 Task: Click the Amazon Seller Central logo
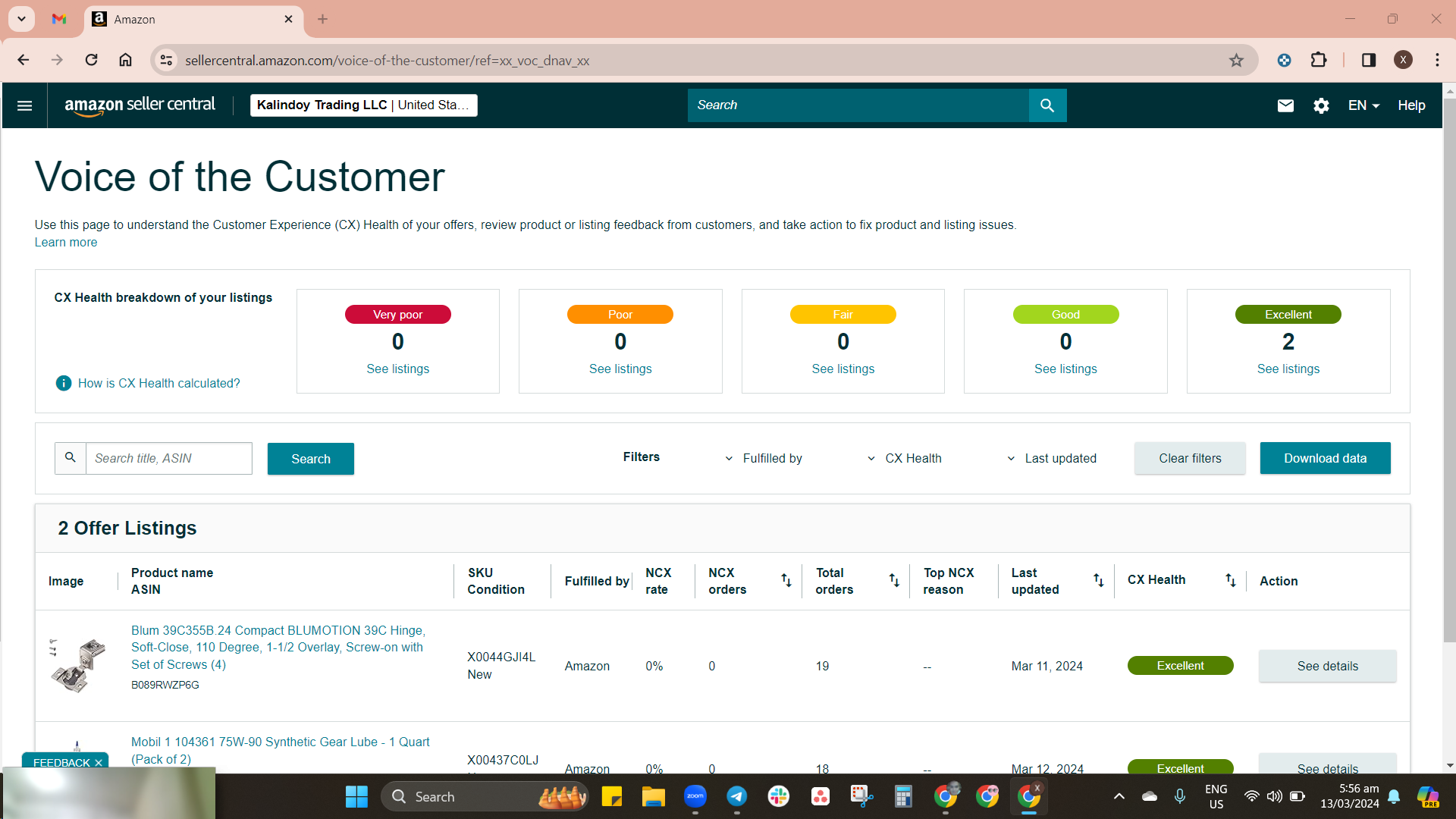click(140, 105)
